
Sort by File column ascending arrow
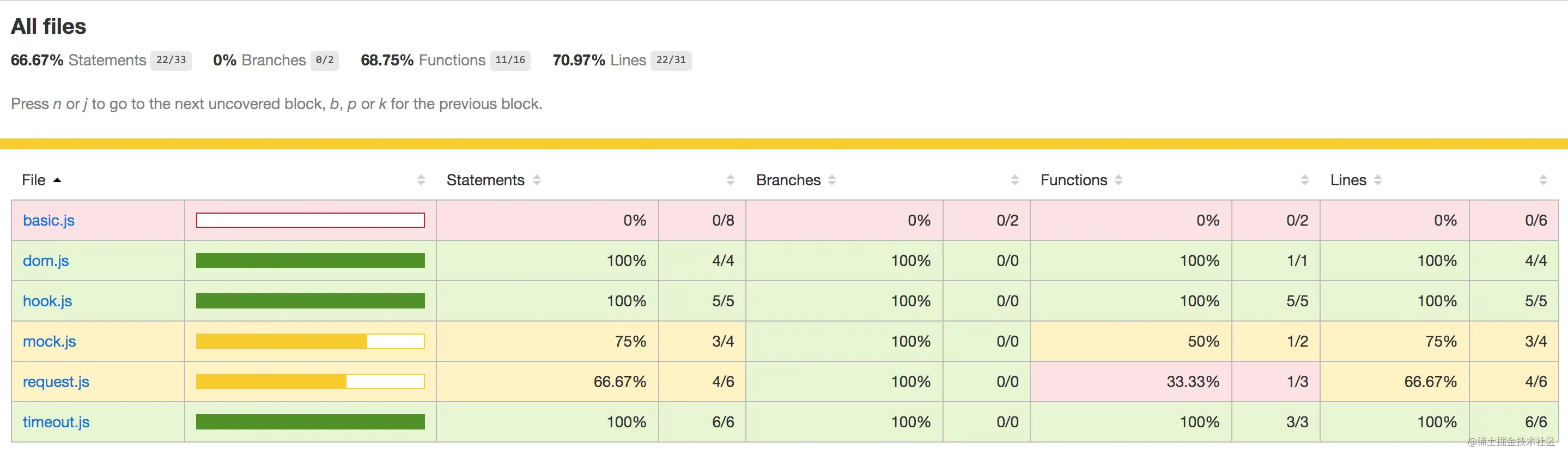point(57,180)
